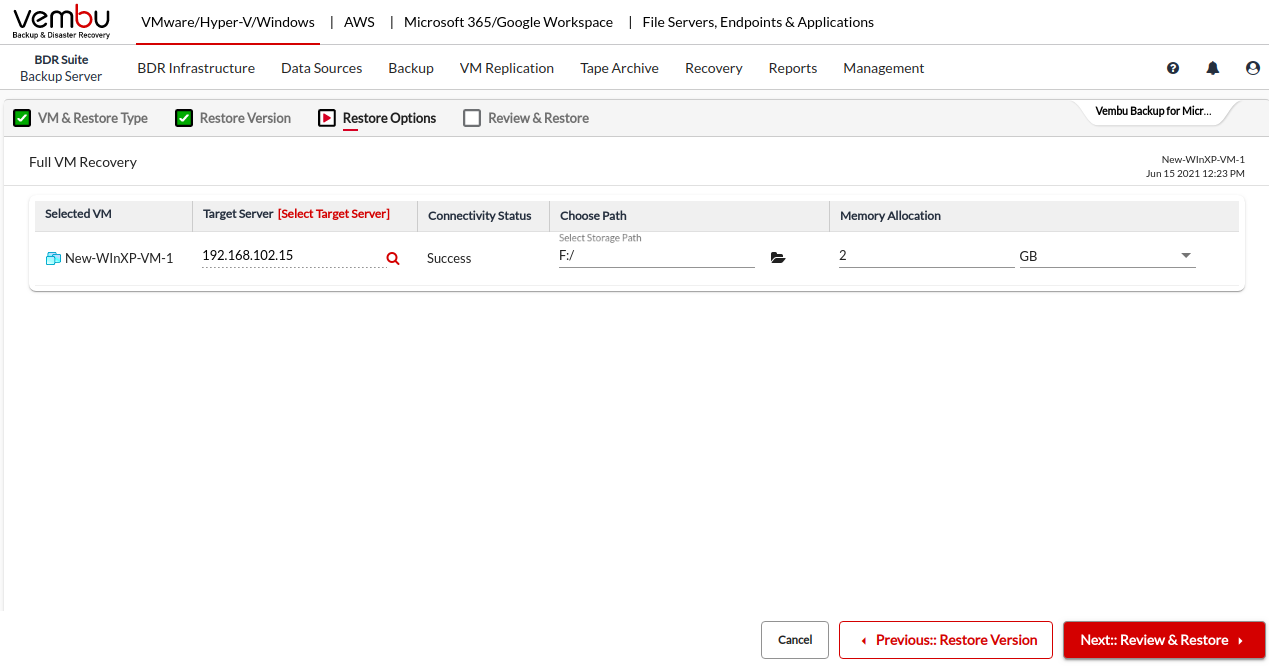The width and height of the screenshot is (1269, 667).
Task: Click the memory allocation value field
Action: pyautogui.click(x=925, y=256)
